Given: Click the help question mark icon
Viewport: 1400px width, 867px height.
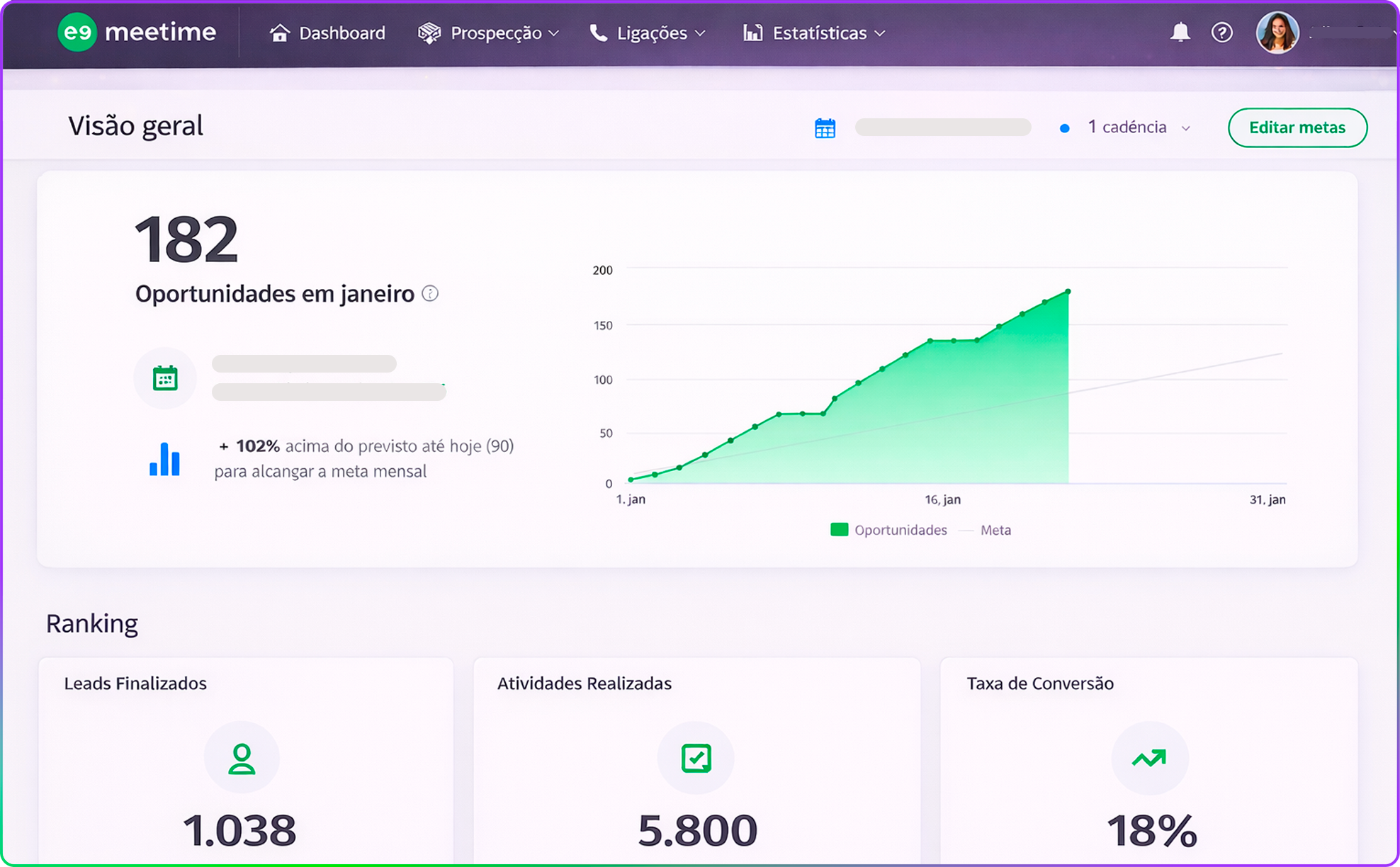Looking at the screenshot, I should tap(1221, 32).
